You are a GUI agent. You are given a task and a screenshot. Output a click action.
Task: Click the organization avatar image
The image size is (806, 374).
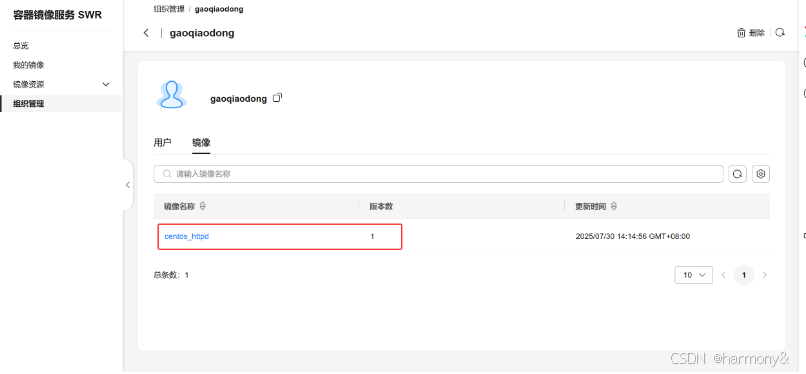(x=171, y=95)
